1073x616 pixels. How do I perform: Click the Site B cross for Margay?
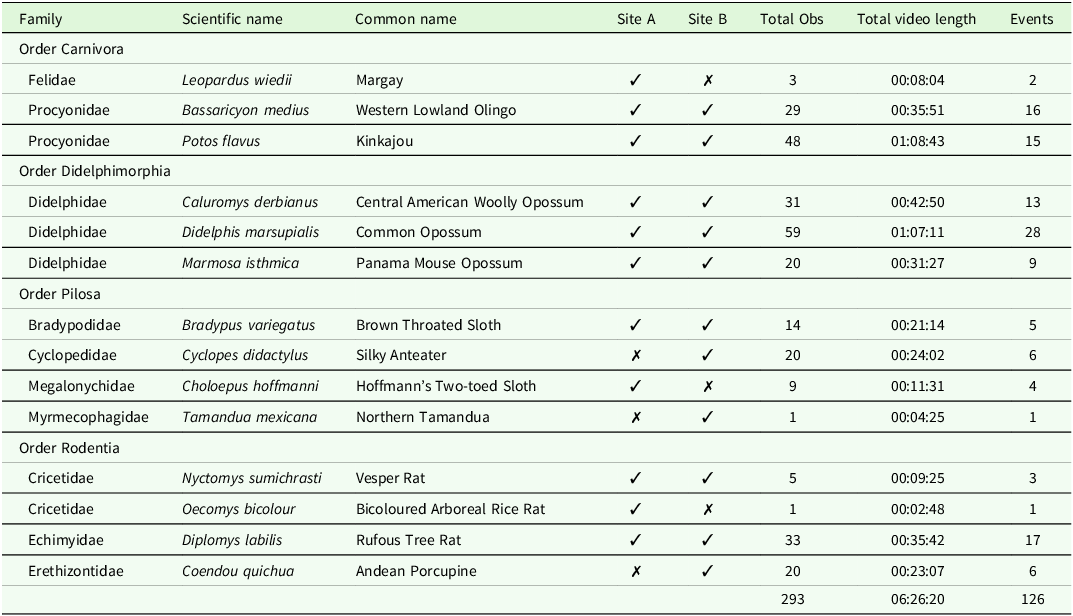[x=707, y=80]
